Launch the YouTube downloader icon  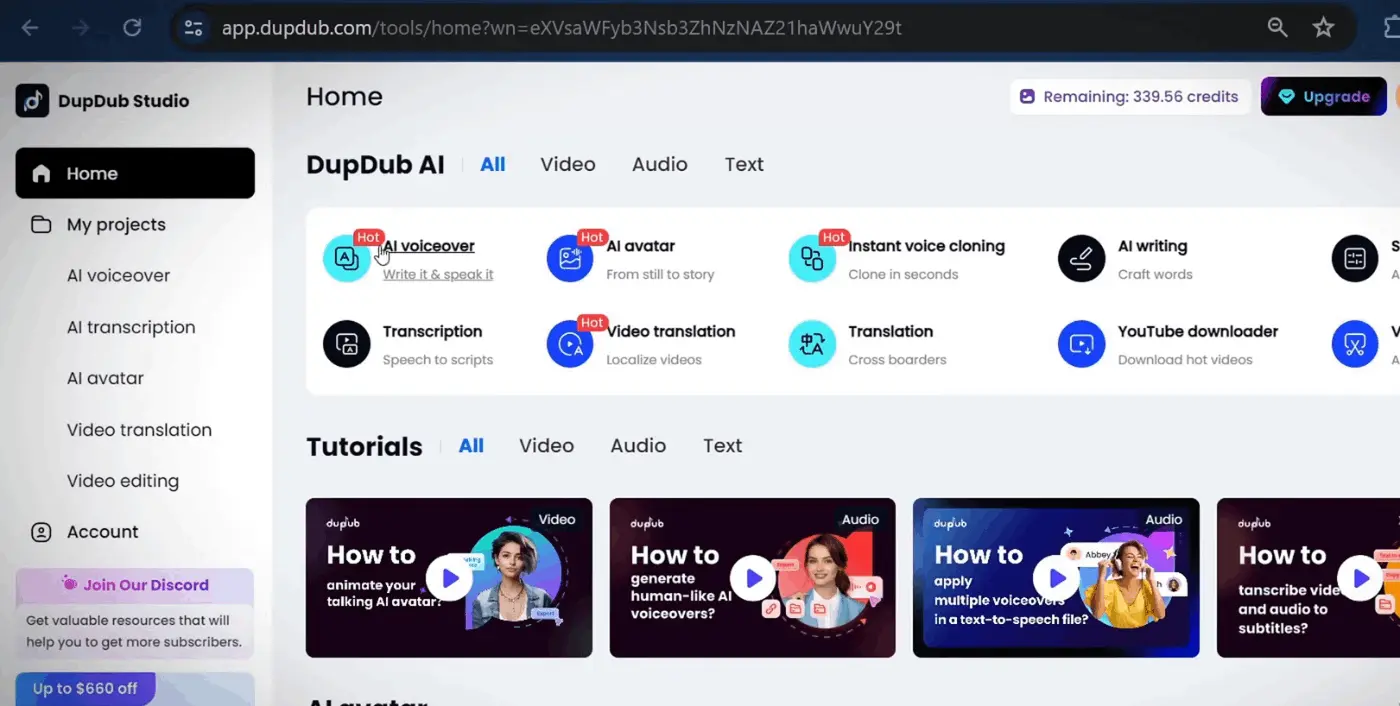1082,345
